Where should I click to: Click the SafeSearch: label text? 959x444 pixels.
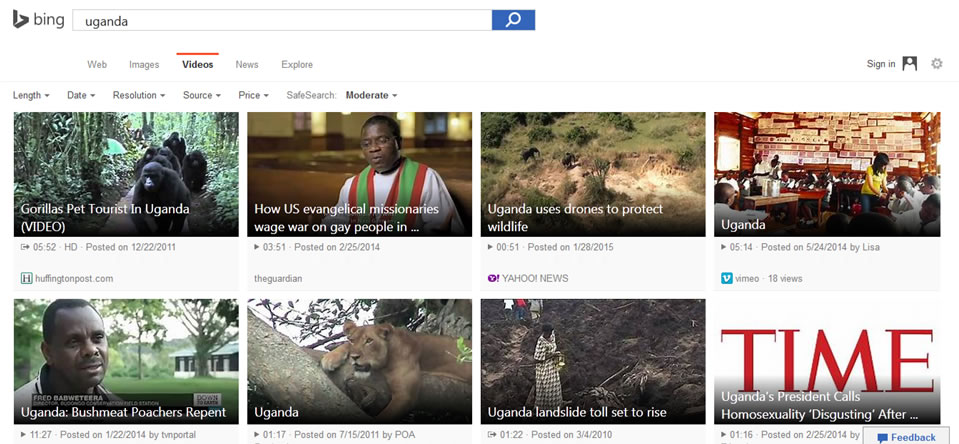pos(311,95)
